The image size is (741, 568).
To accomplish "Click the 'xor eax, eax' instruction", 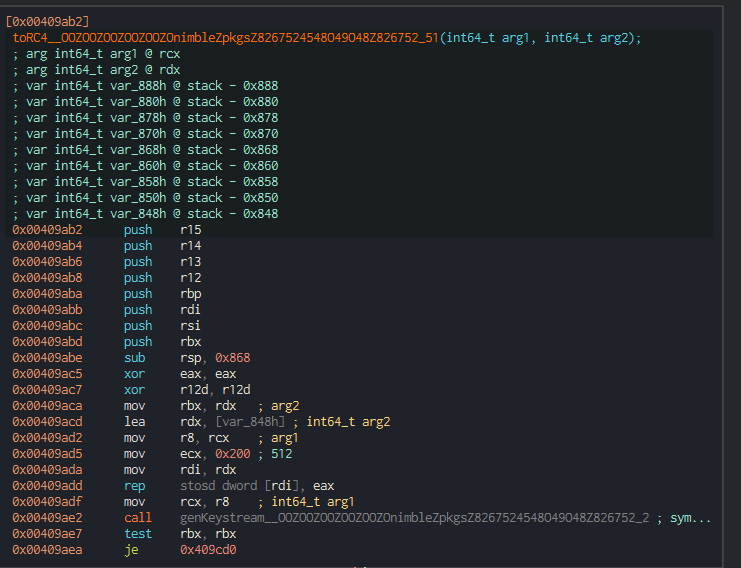I will tap(180, 374).
